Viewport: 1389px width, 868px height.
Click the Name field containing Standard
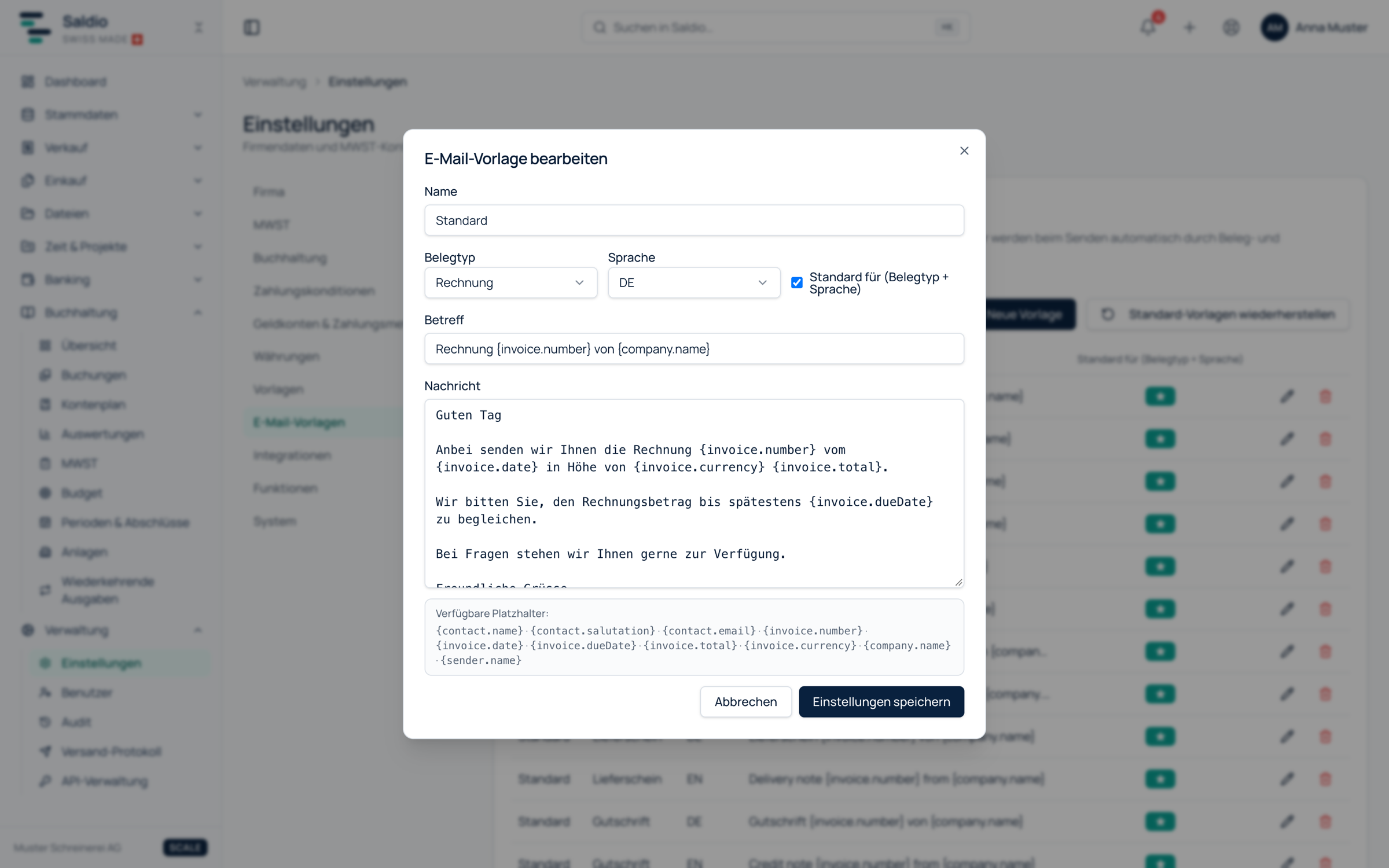pyautogui.click(x=694, y=220)
